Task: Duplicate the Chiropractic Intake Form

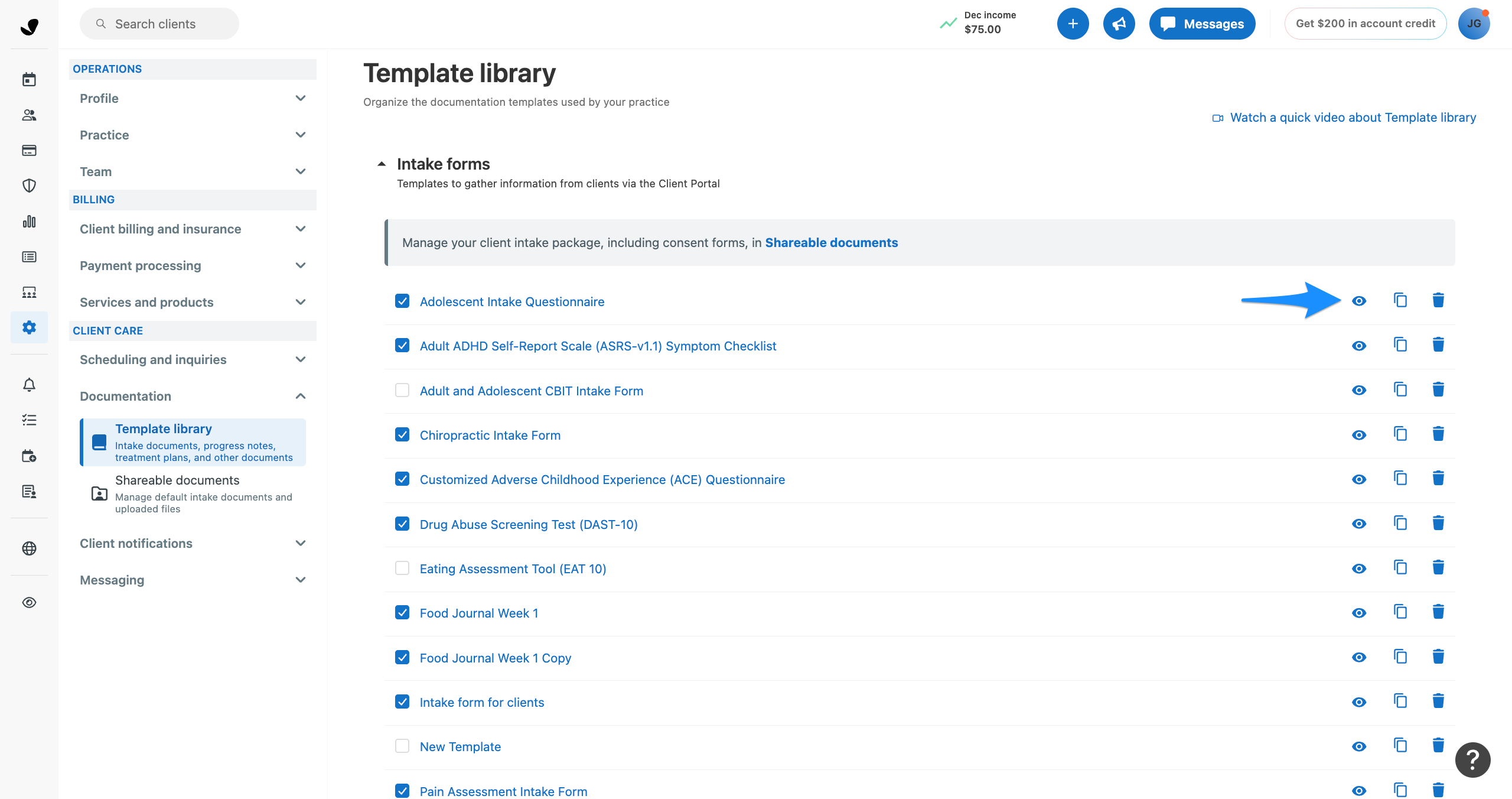Action: (1400, 434)
